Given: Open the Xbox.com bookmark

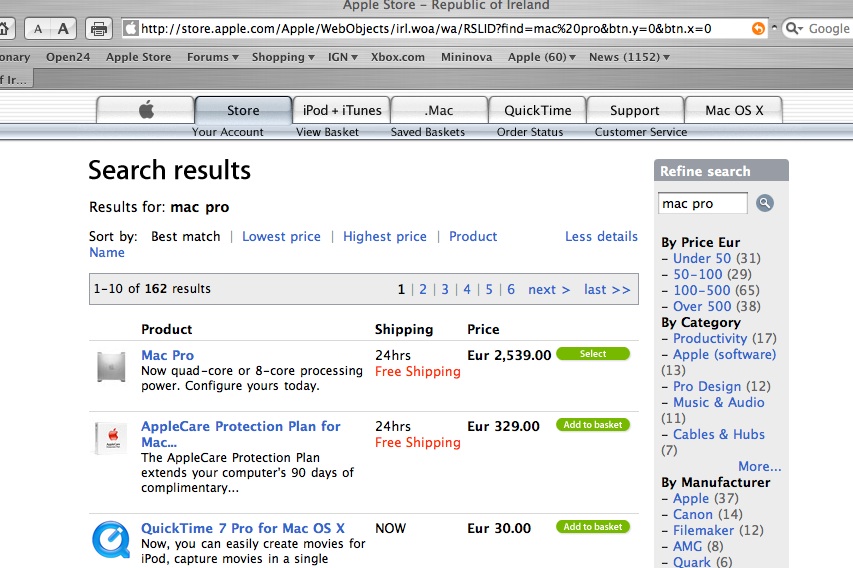Looking at the screenshot, I should 398,57.
